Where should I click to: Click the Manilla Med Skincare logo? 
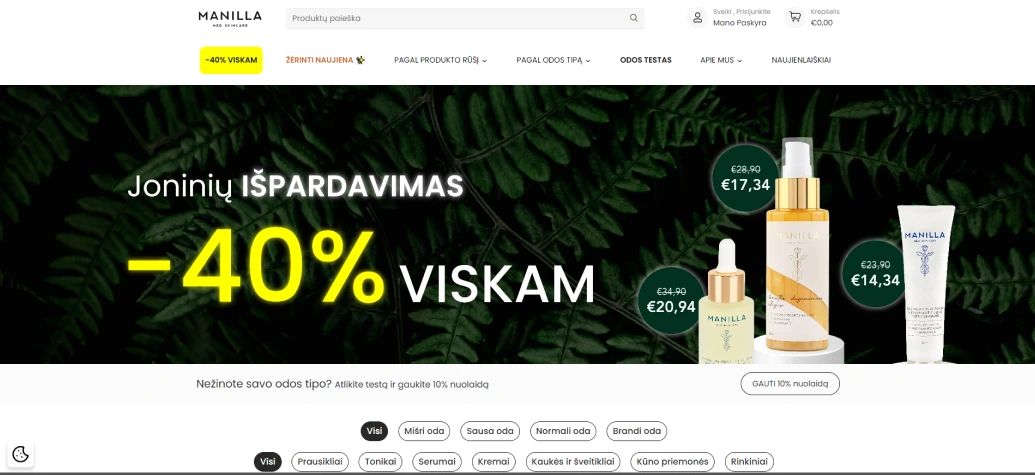click(x=230, y=18)
